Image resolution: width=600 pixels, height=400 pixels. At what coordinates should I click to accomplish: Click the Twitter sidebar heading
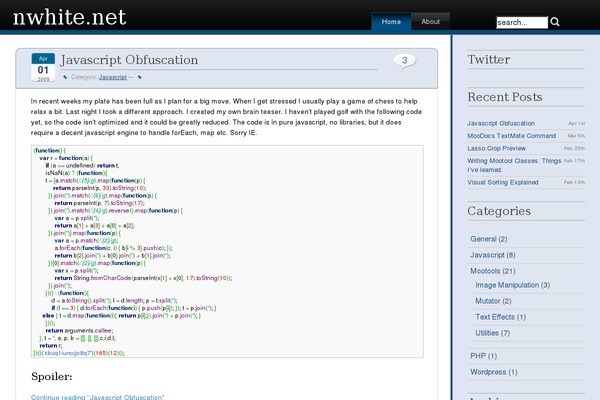click(489, 59)
